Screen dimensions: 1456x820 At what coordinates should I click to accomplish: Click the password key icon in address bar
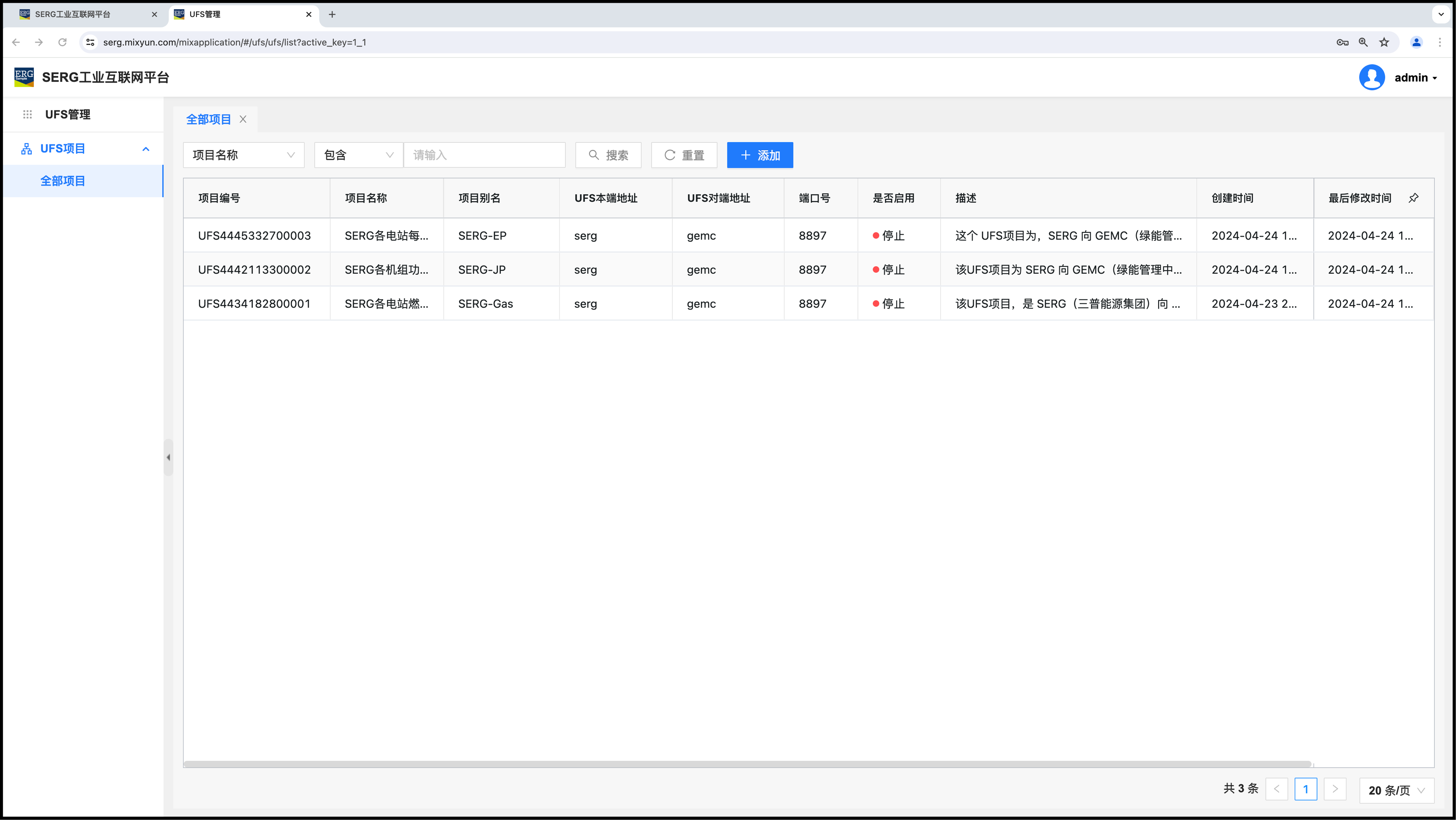[1342, 43]
